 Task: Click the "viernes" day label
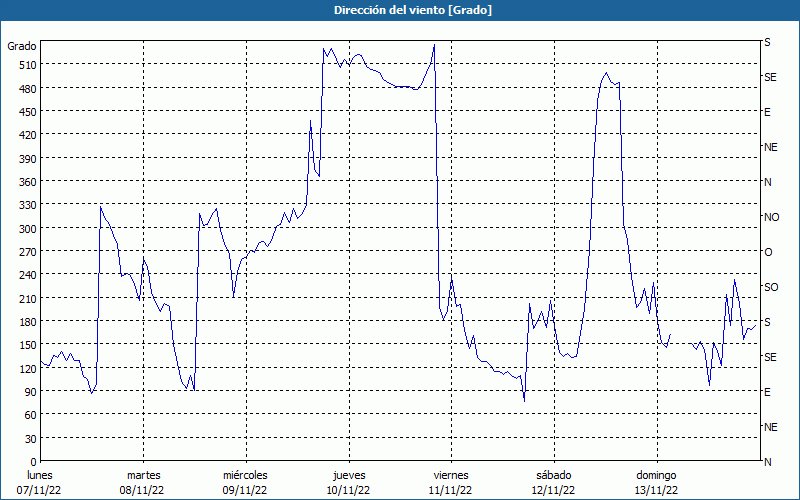tap(451, 475)
